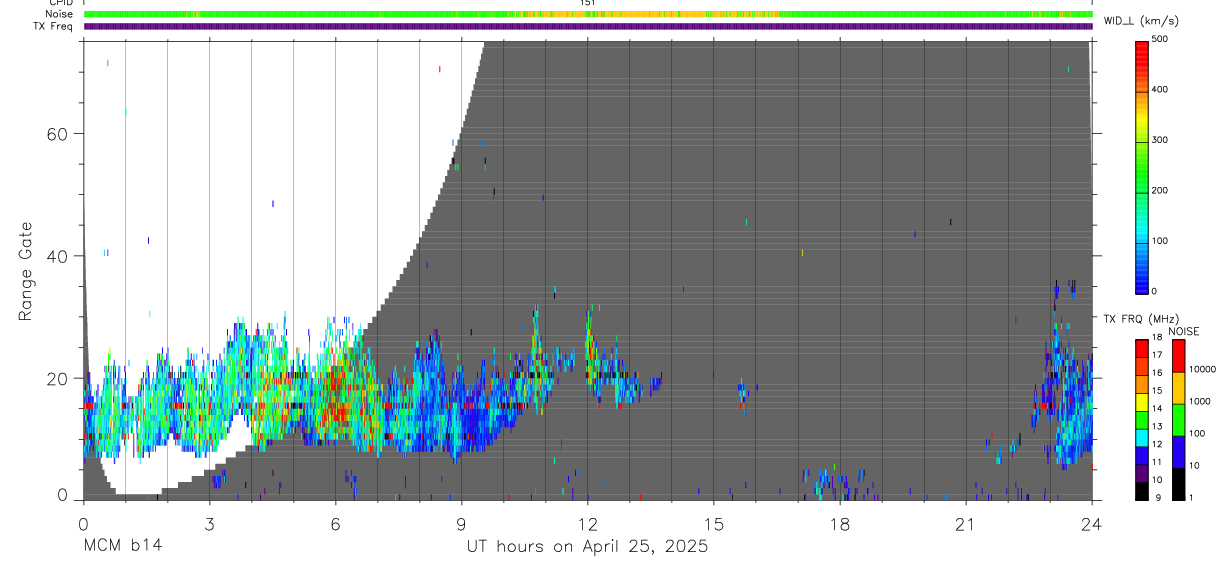Click the 'TX Freq' row label

pos(55,26)
